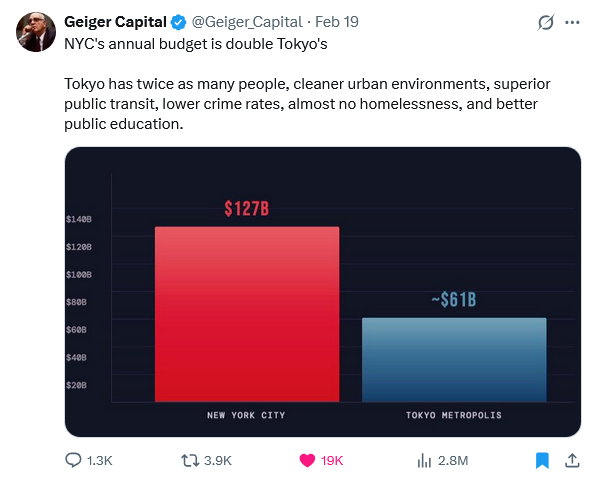Image resolution: width=598 pixels, height=482 pixels.
Task: Click the Geiger Capital display name
Action: (x=115, y=22)
